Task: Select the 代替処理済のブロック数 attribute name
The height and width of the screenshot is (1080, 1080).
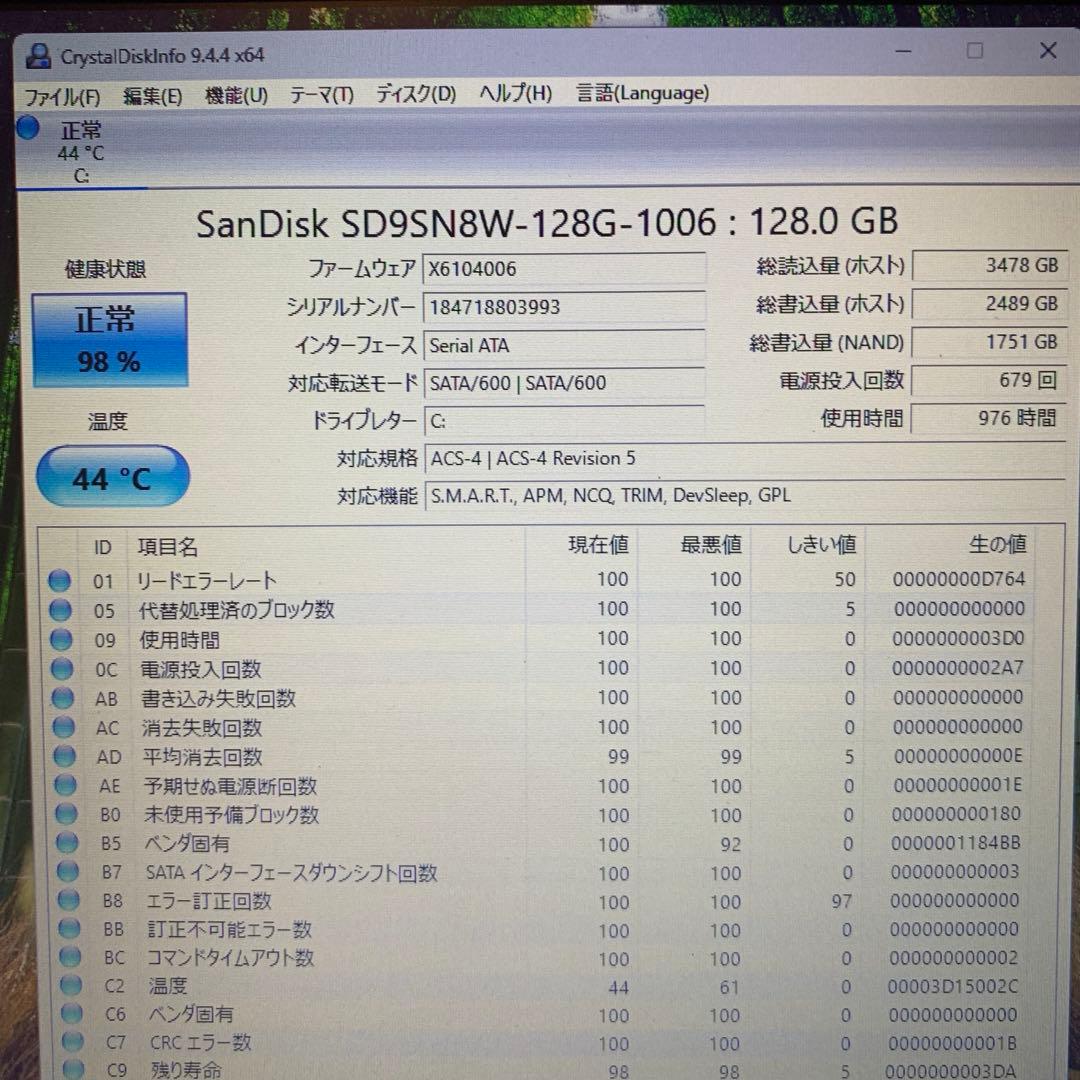Action: pos(236,610)
